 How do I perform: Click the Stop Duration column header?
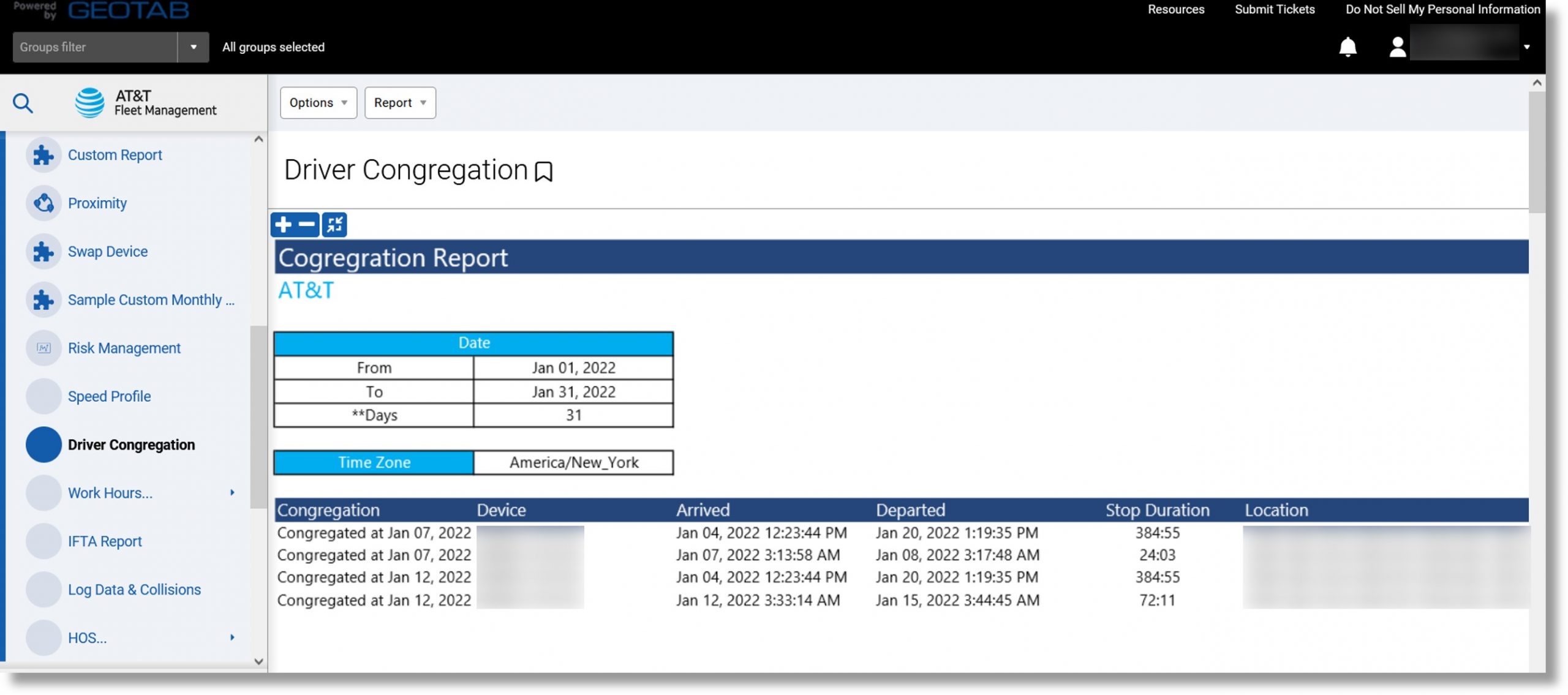(x=1157, y=511)
